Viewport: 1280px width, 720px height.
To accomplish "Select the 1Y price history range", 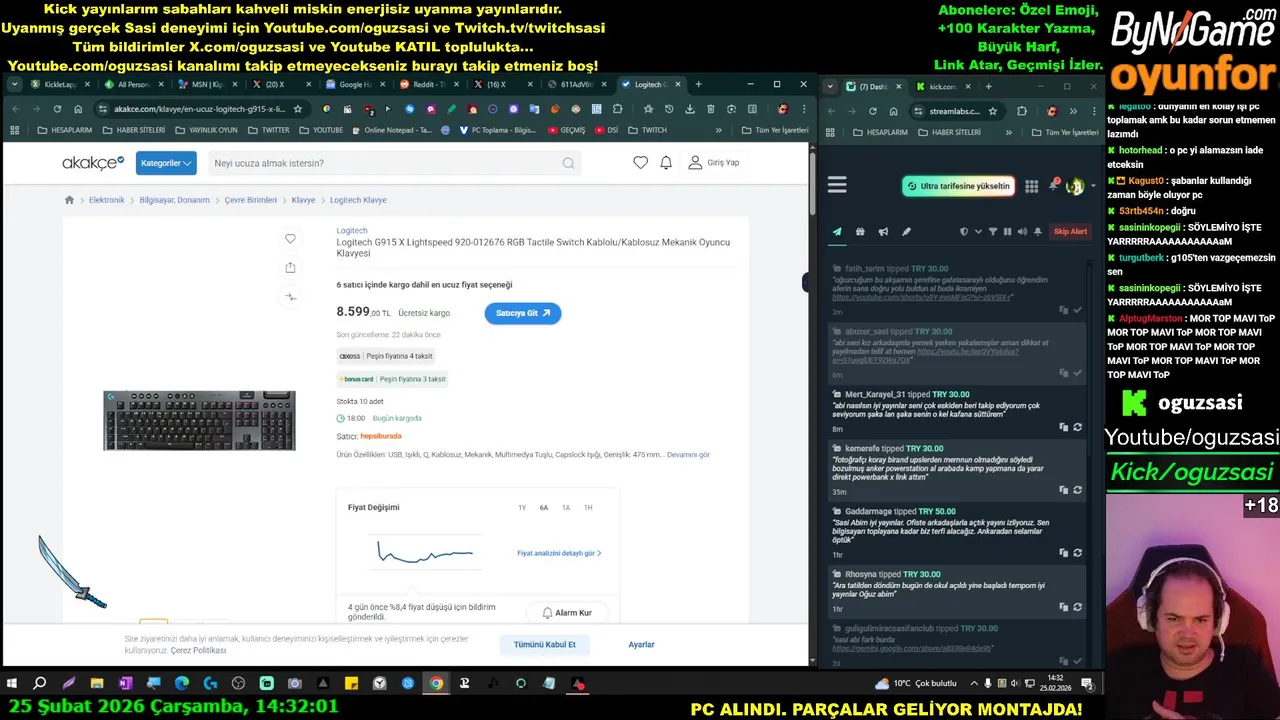I will (522, 508).
